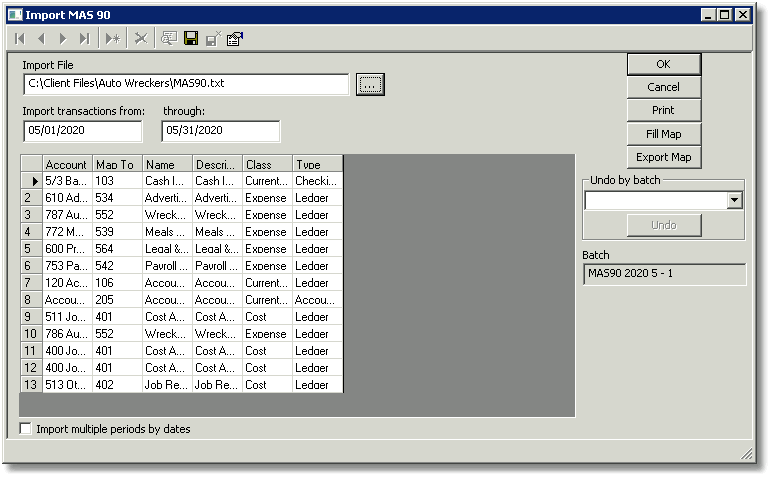Click the through date field 05/31/2020

(x=221, y=131)
